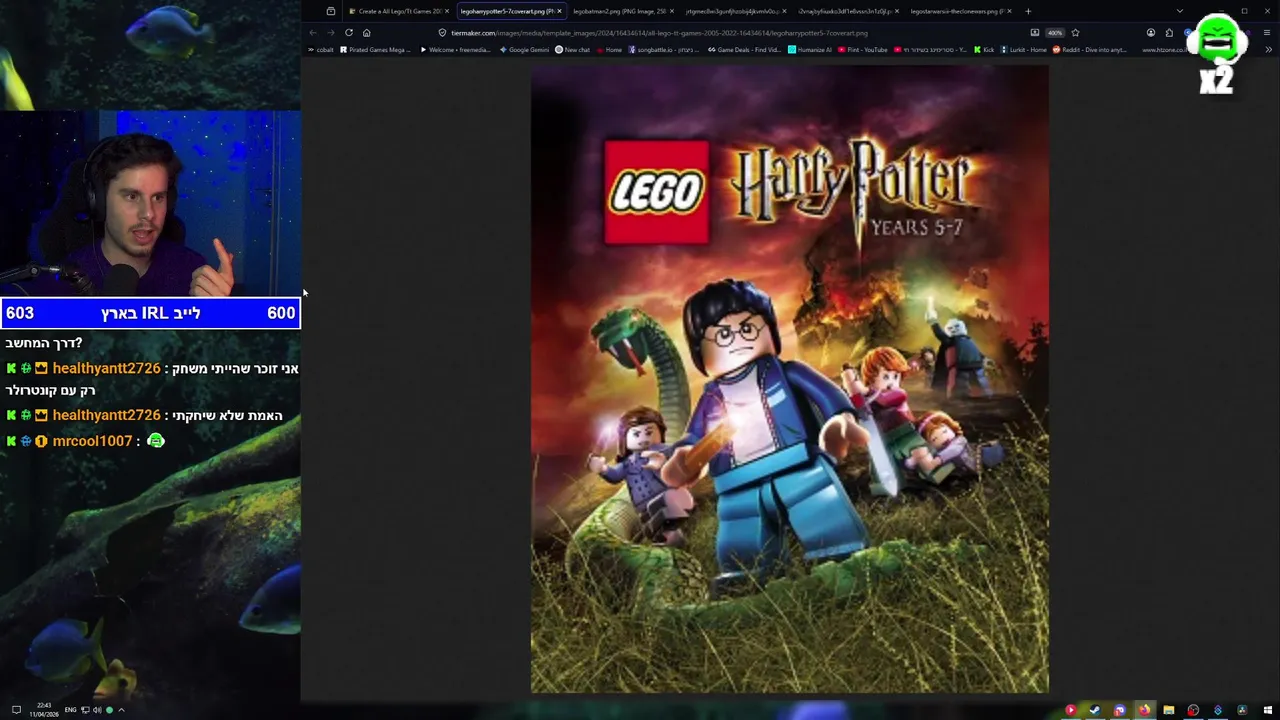Viewport: 1280px width, 720px height.
Task: Open the Lurkit - Home bookmark
Action: 1023,49
